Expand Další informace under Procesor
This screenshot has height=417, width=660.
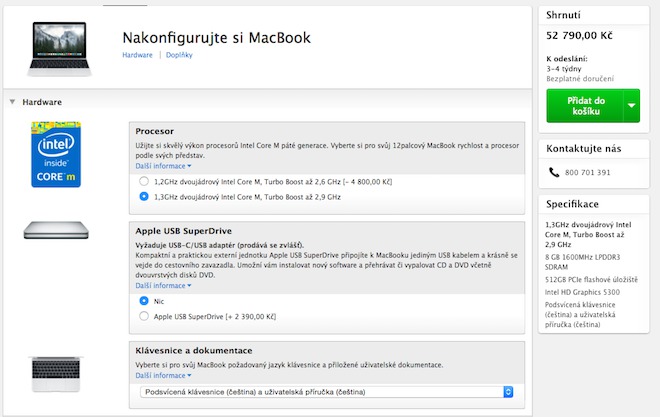point(162,166)
